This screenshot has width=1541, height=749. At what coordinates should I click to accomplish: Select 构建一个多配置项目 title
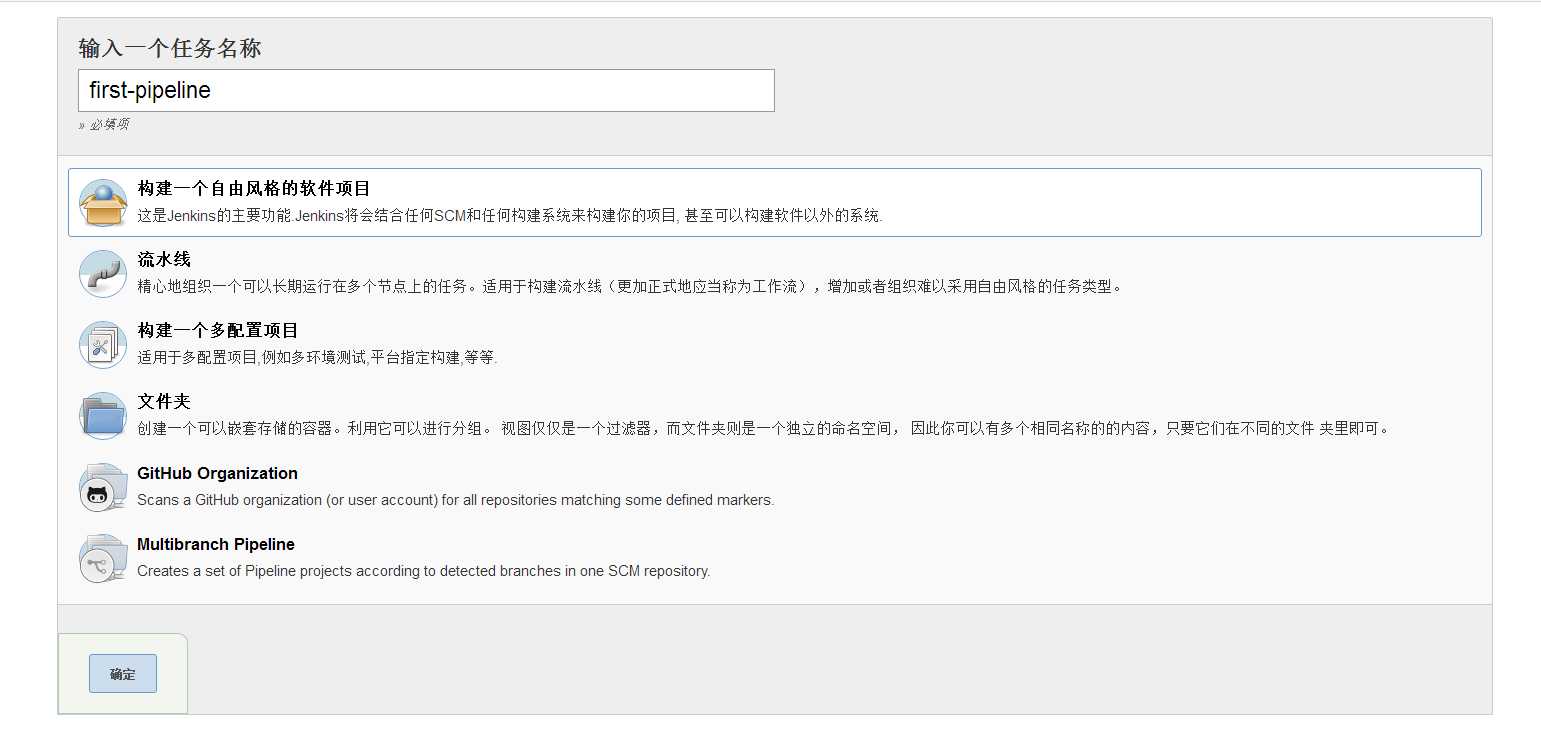click(218, 330)
